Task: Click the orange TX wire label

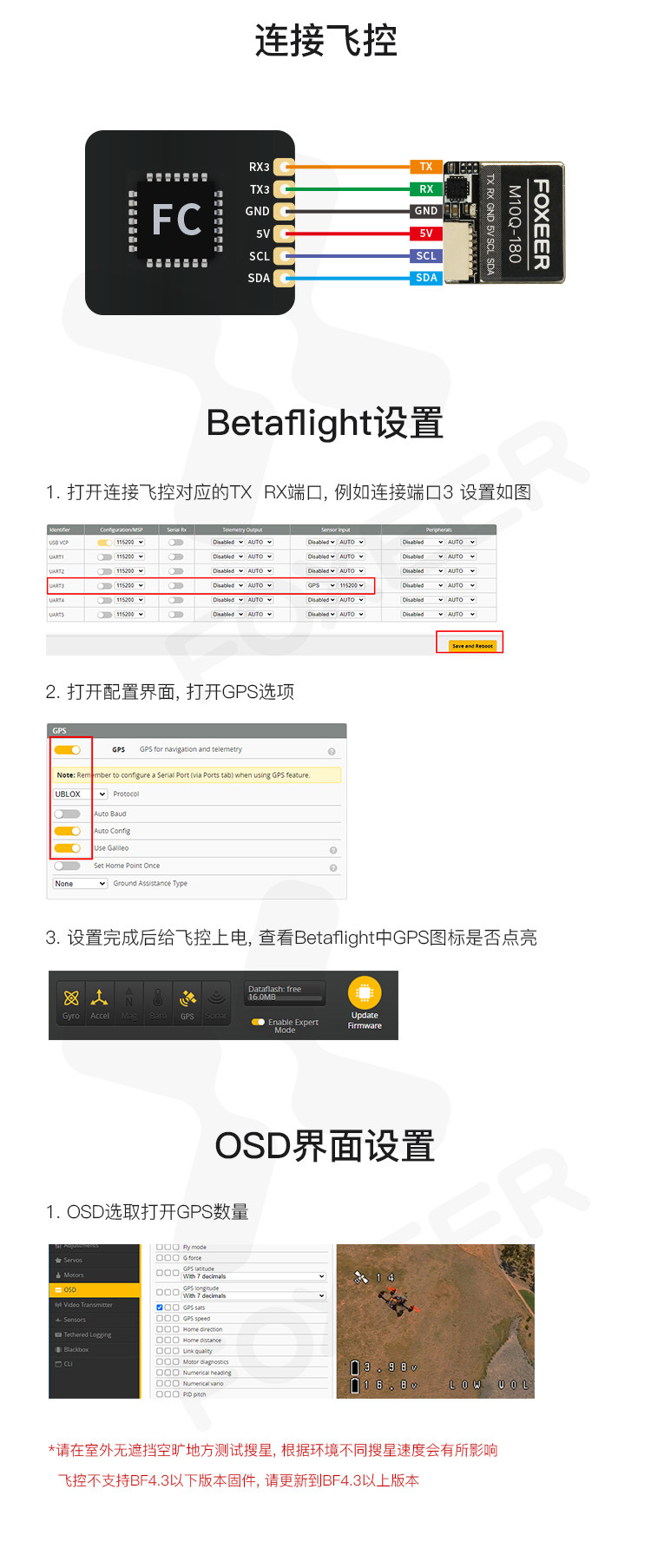Action: (x=426, y=167)
